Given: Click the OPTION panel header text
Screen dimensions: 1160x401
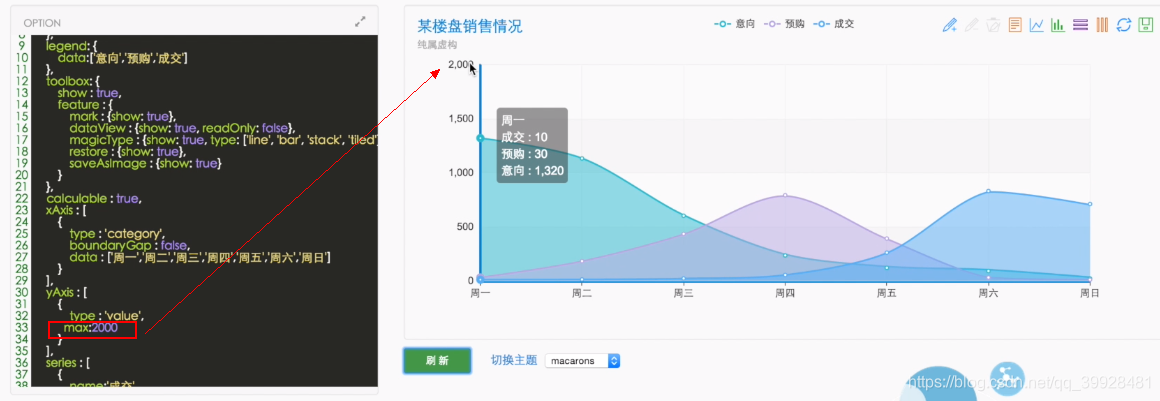Looking at the screenshot, I should 42,23.
